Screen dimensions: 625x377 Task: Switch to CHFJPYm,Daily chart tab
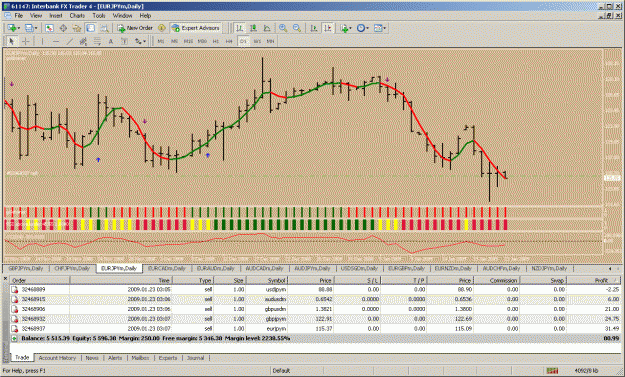pos(72,268)
